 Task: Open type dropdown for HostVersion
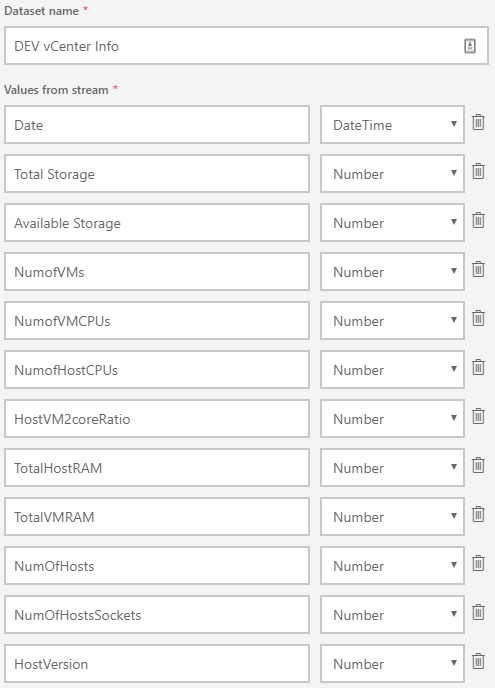392,663
